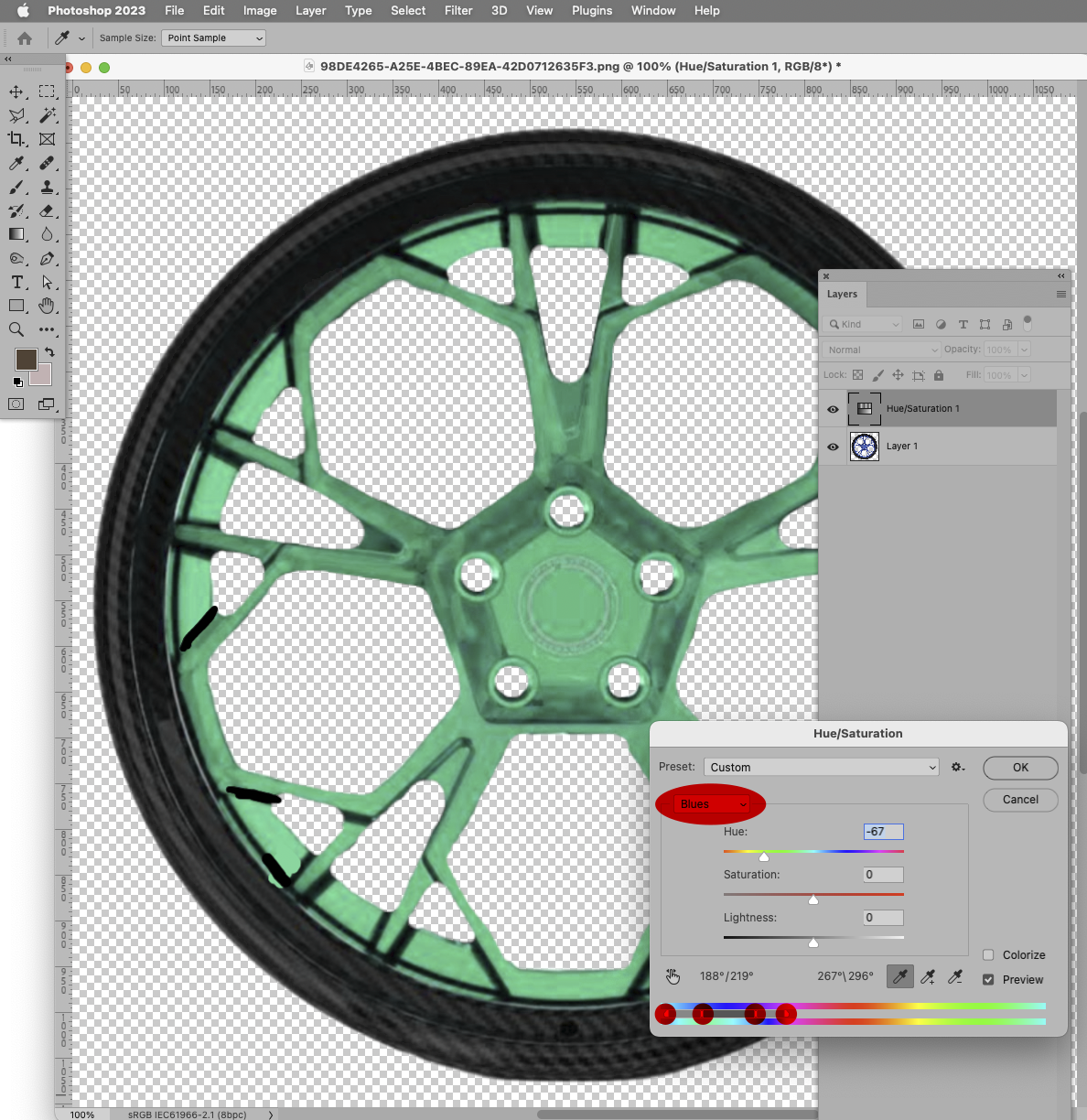Select the Type tool
The height and width of the screenshot is (1120, 1087).
[16, 282]
